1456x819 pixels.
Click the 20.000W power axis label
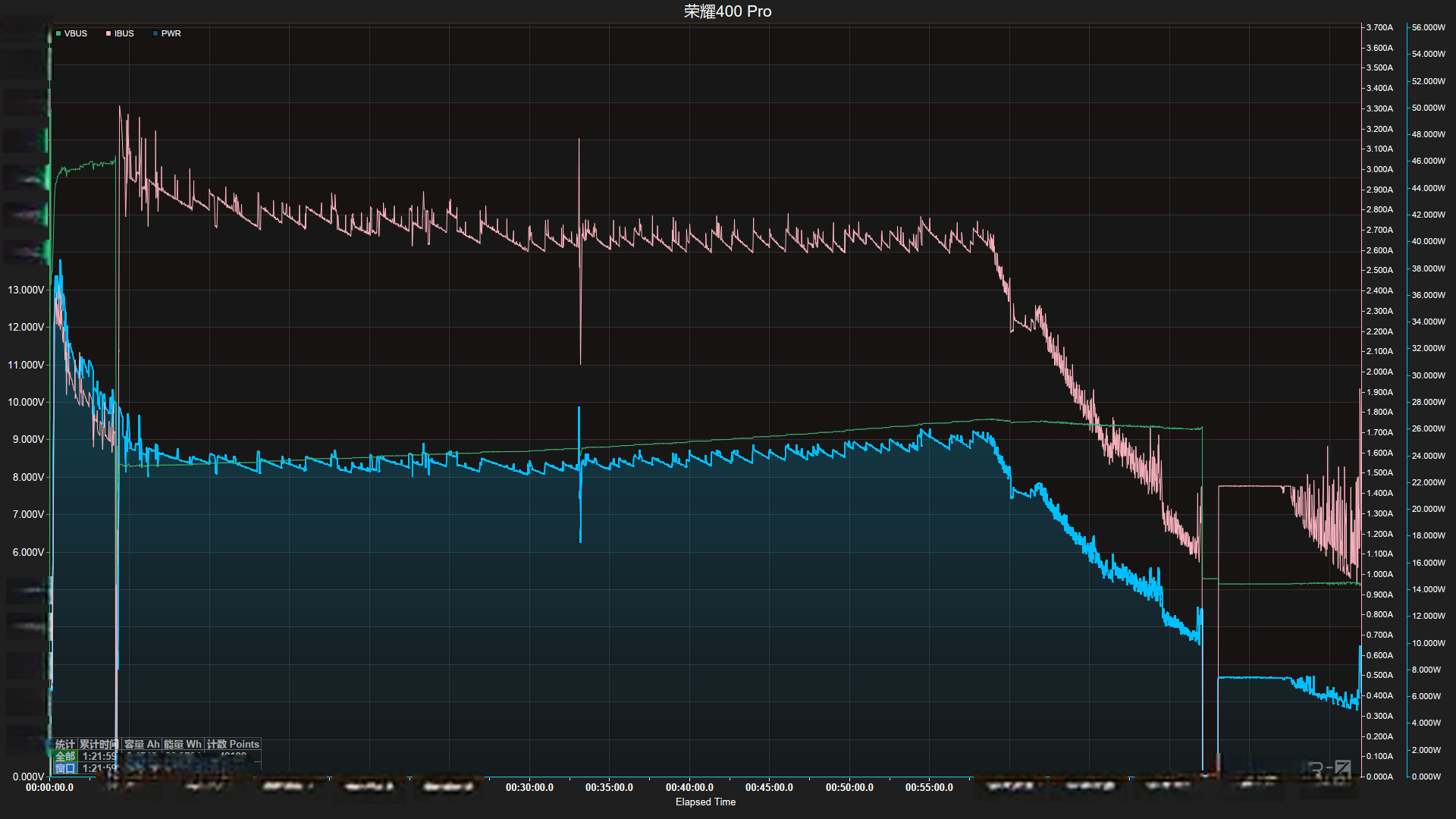(1429, 509)
